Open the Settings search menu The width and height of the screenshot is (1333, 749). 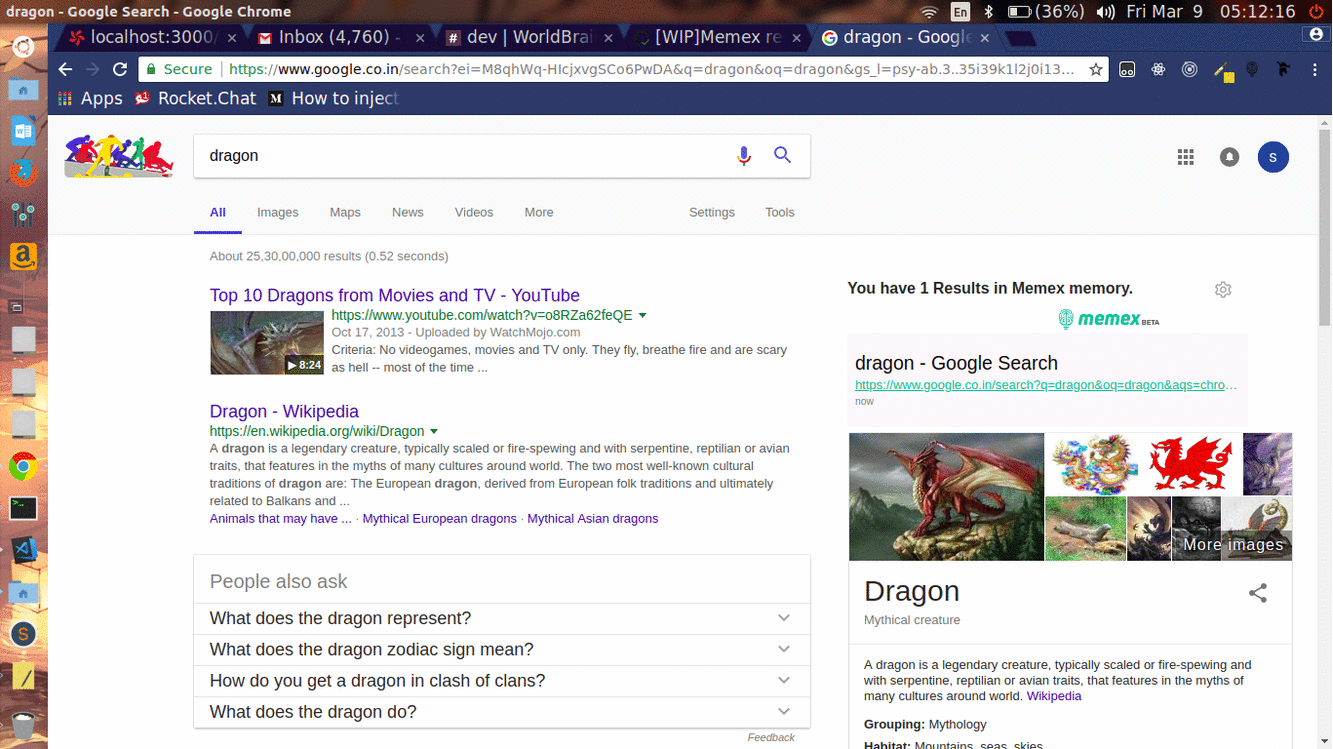click(712, 212)
